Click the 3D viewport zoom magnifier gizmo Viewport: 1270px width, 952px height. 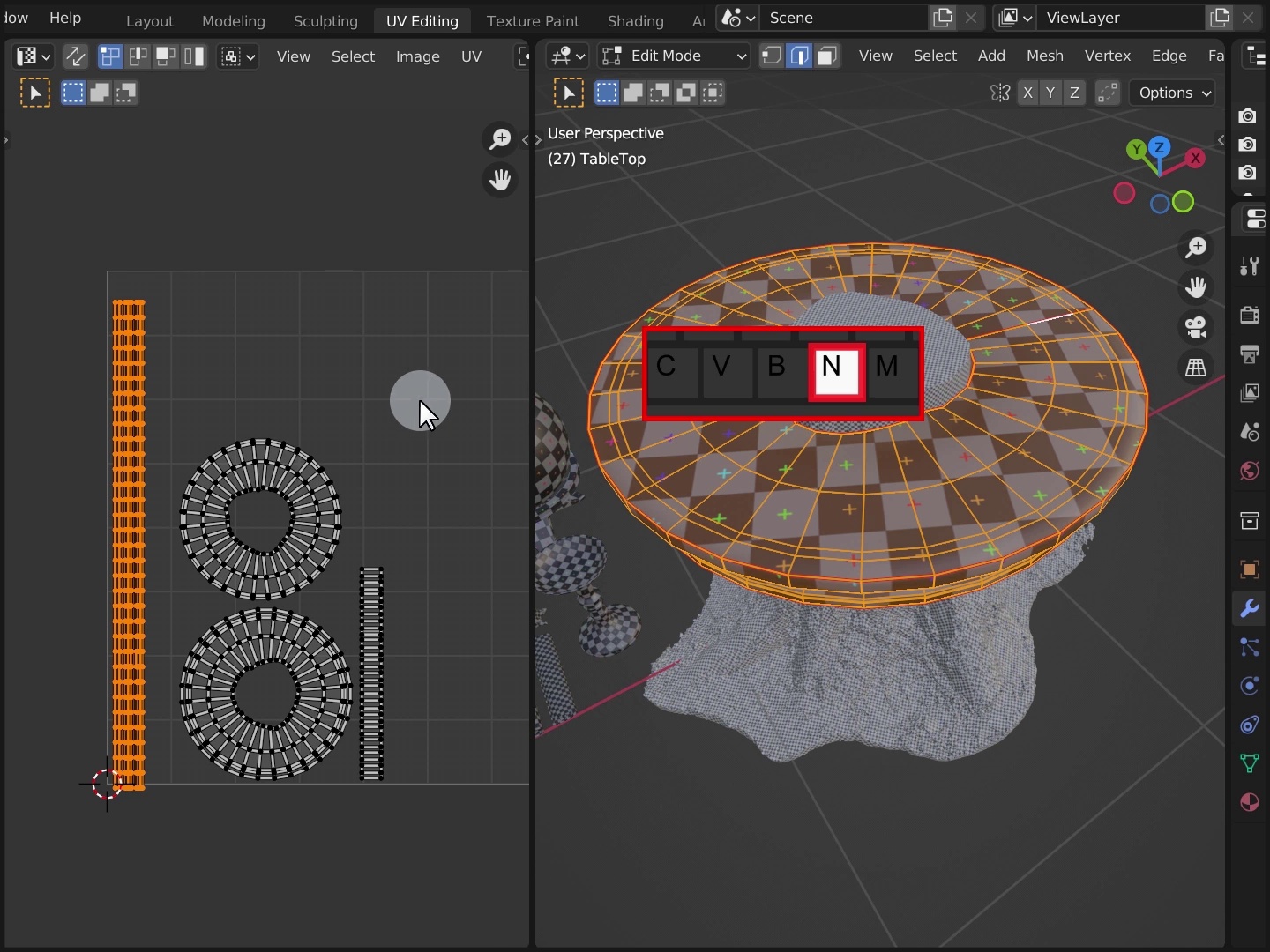pyautogui.click(x=1197, y=248)
